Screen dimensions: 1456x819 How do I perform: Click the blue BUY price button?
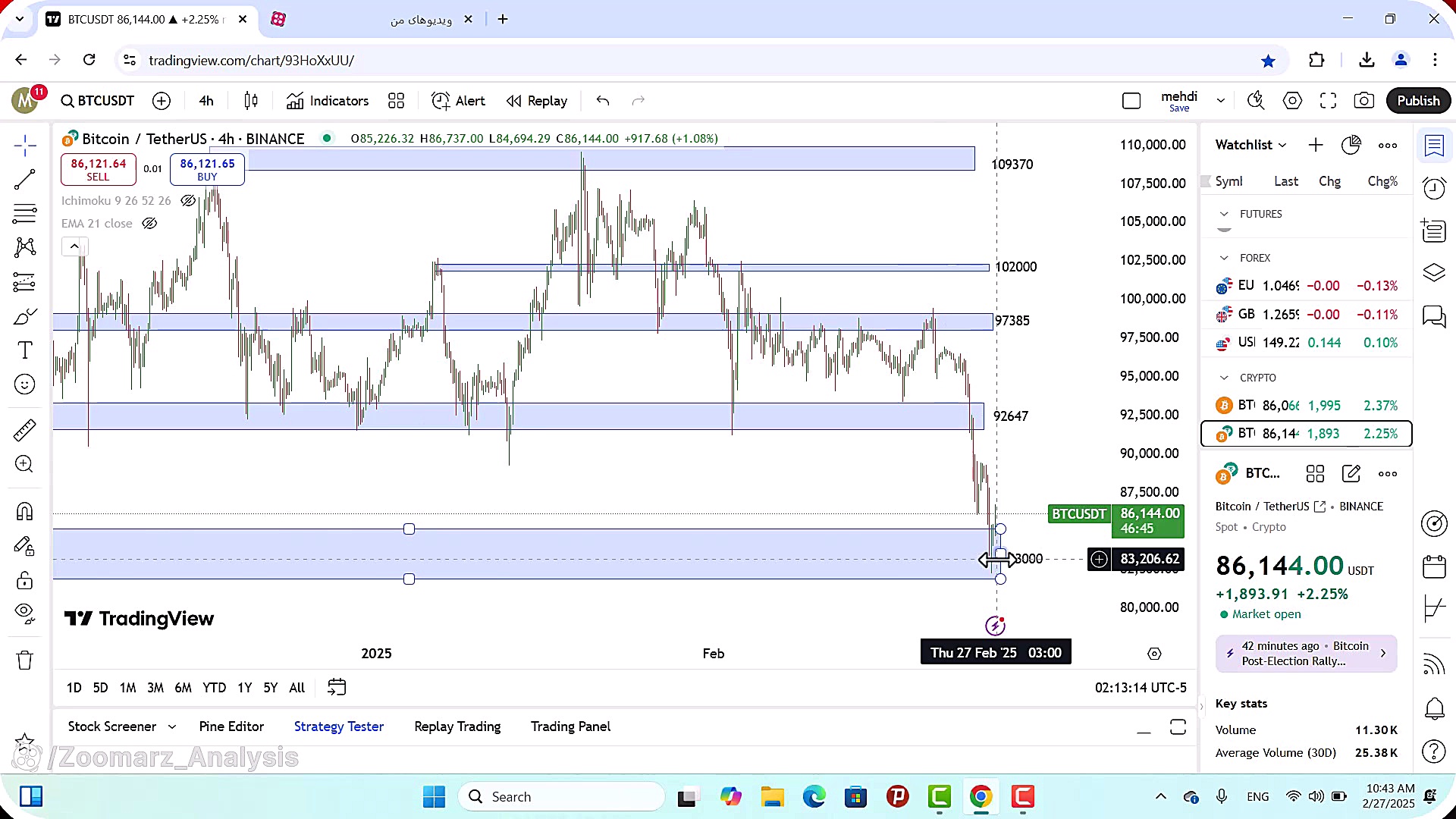207,169
